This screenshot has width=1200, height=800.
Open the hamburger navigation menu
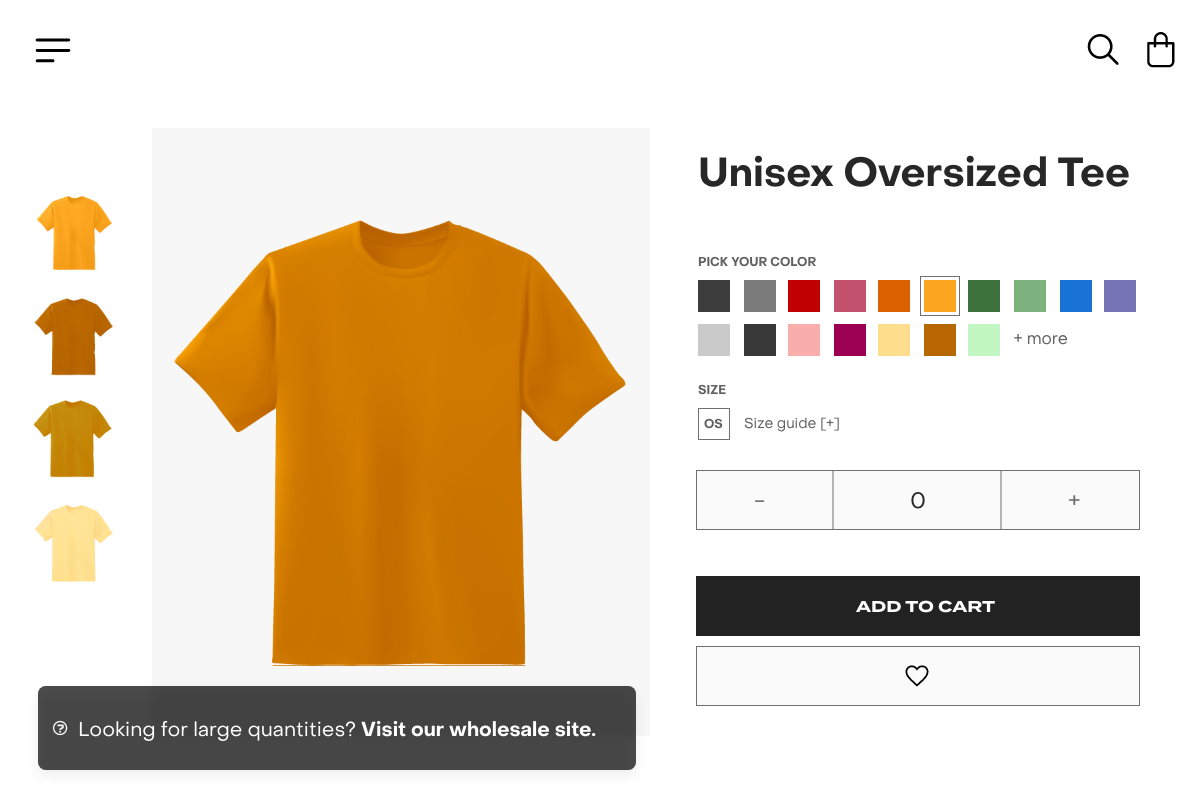[x=53, y=50]
